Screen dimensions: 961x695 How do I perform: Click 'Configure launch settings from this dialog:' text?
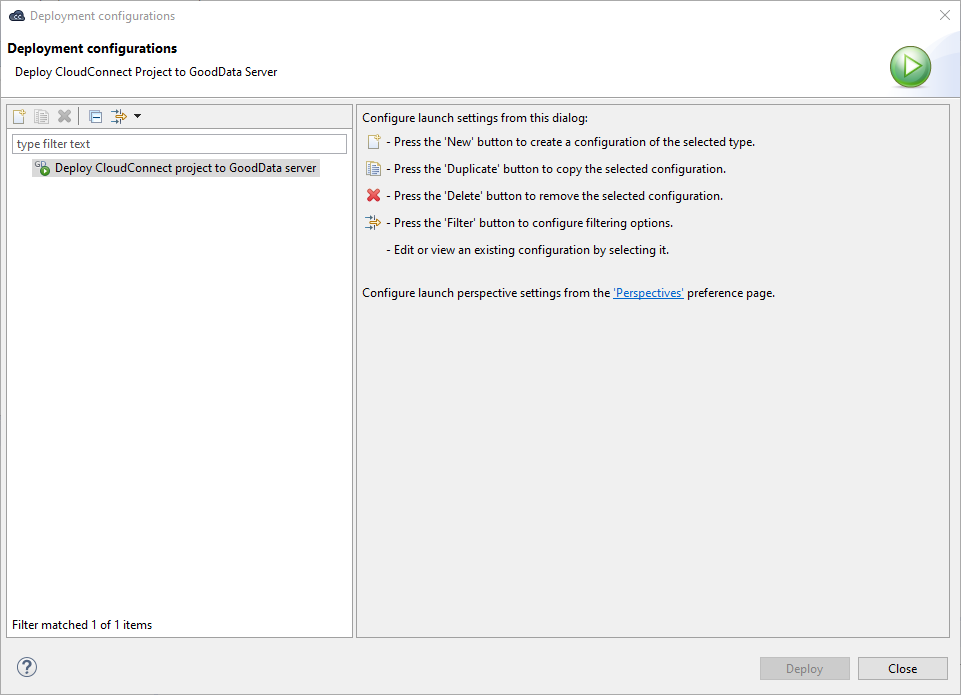pos(475,118)
